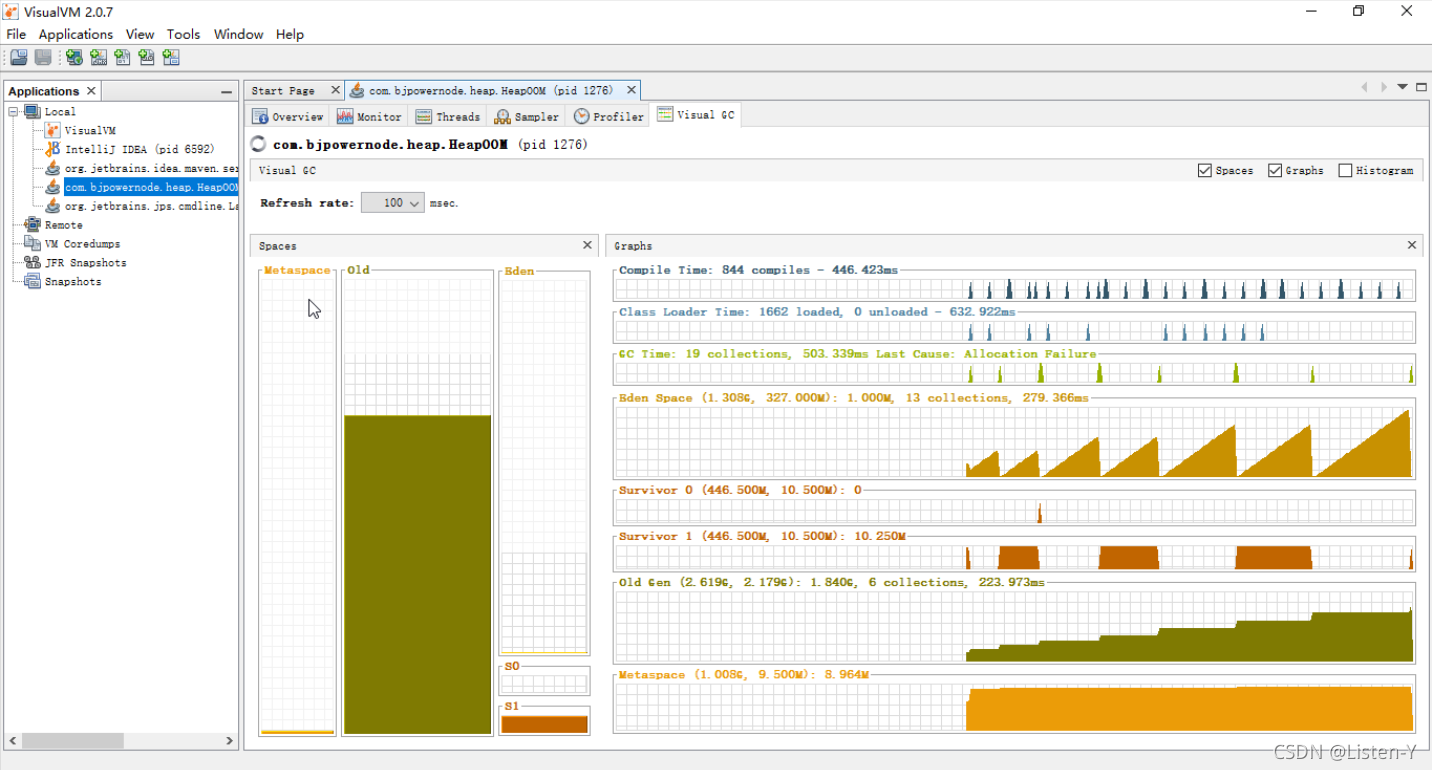The height and width of the screenshot is (770, 1432).
Task: Uncheck the Spaces checkbox
Action: tap(1204, 171)
